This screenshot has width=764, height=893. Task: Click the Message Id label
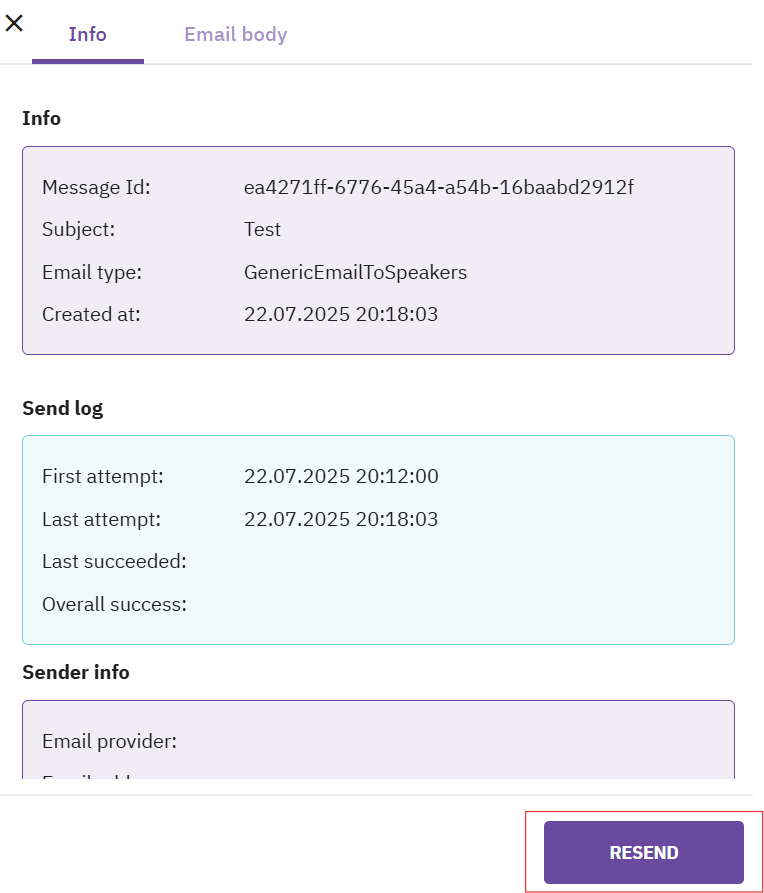[x=96, y=187]
